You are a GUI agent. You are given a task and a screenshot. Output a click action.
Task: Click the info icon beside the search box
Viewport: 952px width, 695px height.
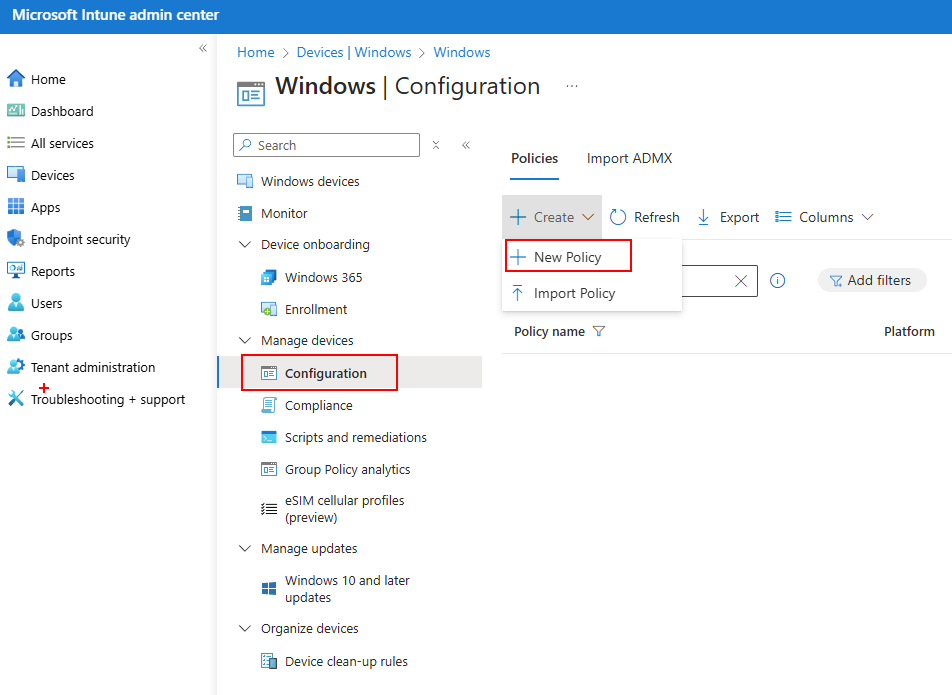coord(777,280)
